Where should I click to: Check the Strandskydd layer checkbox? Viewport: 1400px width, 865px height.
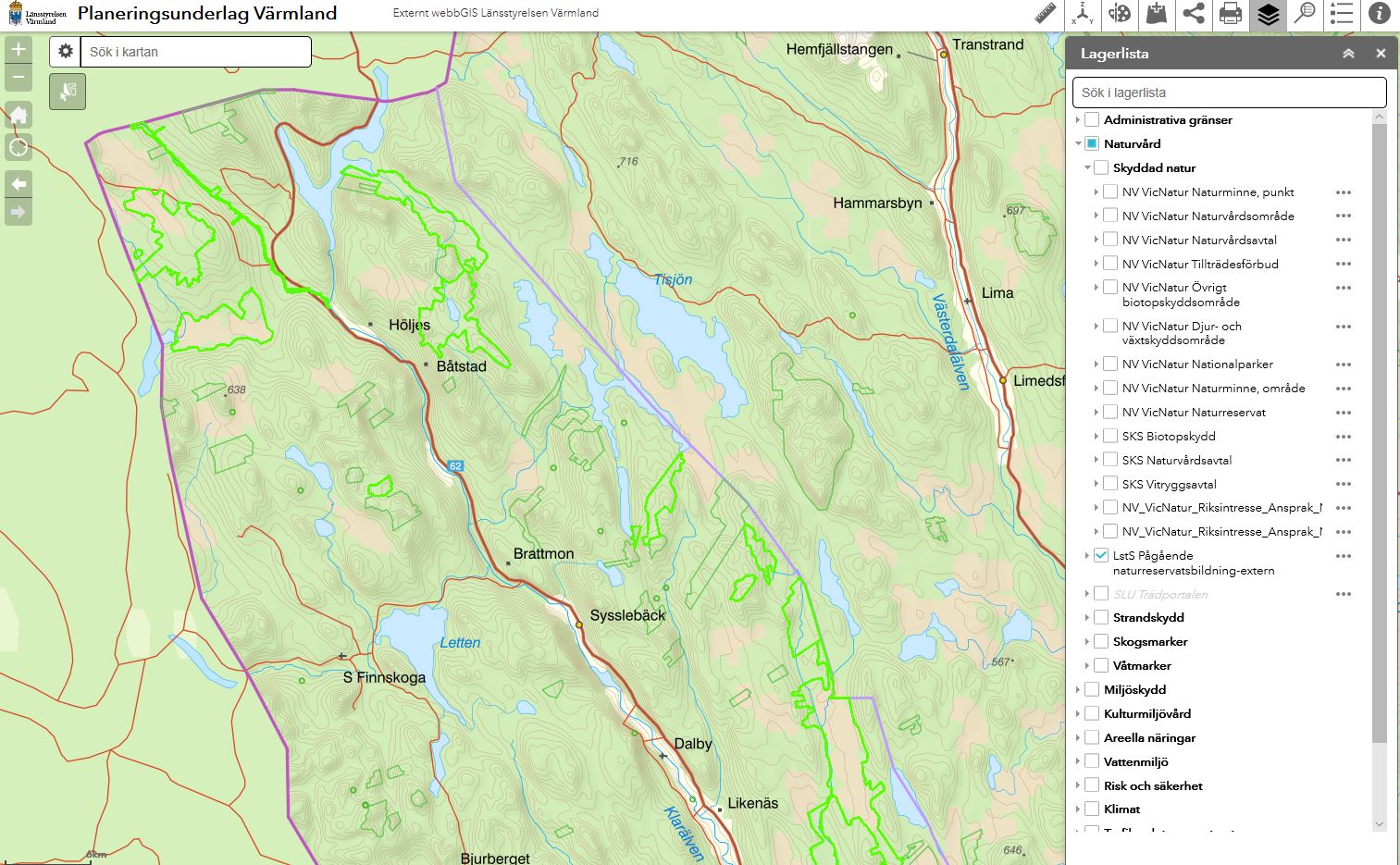click(1101, 618)
